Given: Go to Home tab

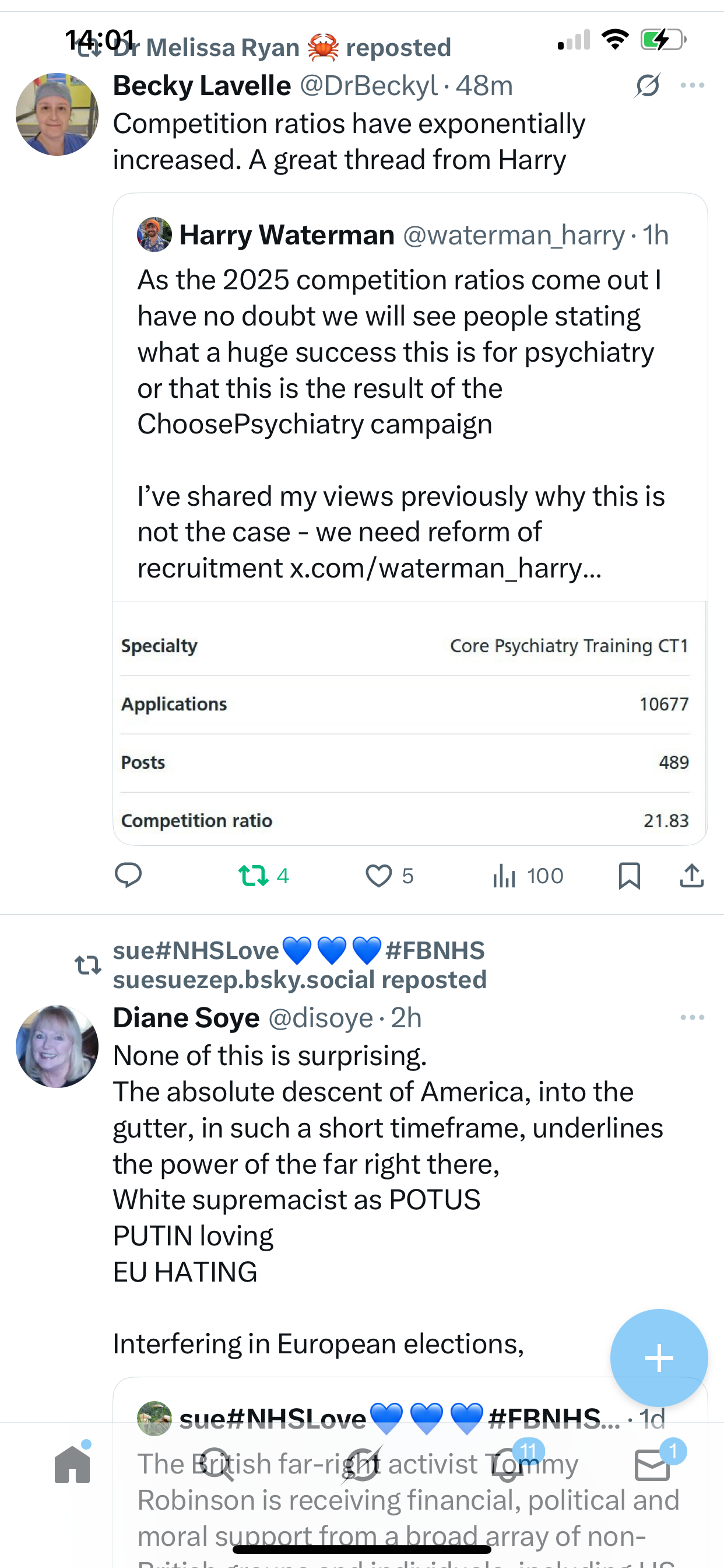Looking at the screenshot, I should pyautogui.click(x=72, y=1465).
